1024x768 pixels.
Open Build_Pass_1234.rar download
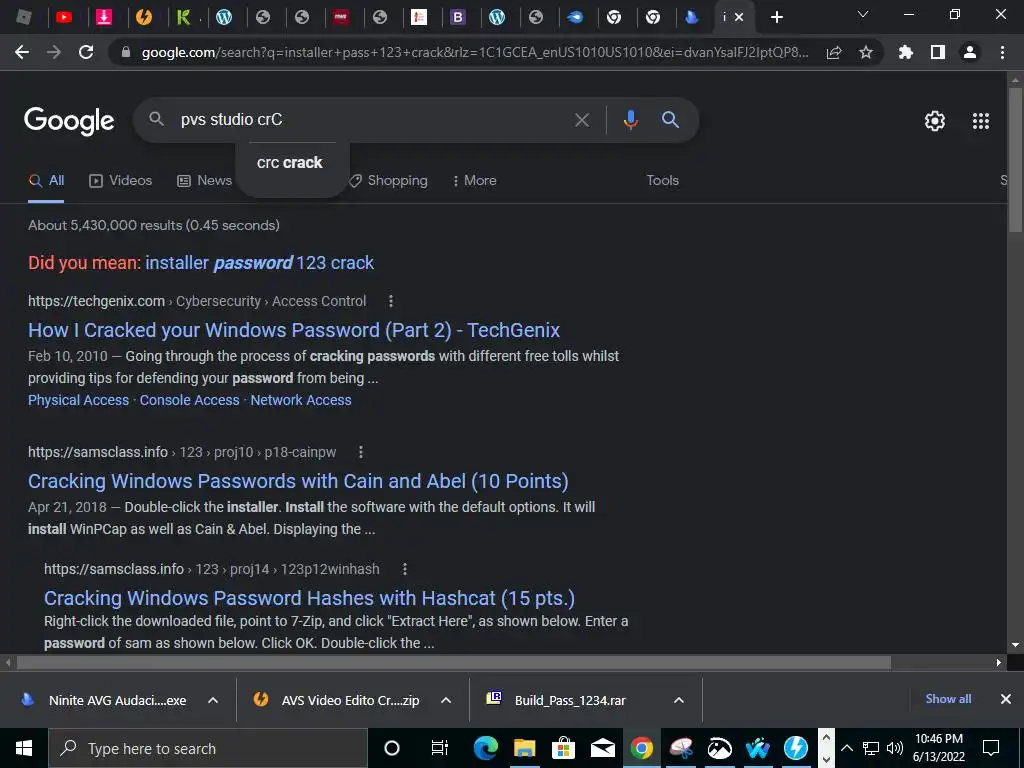(x=556, y=700)
